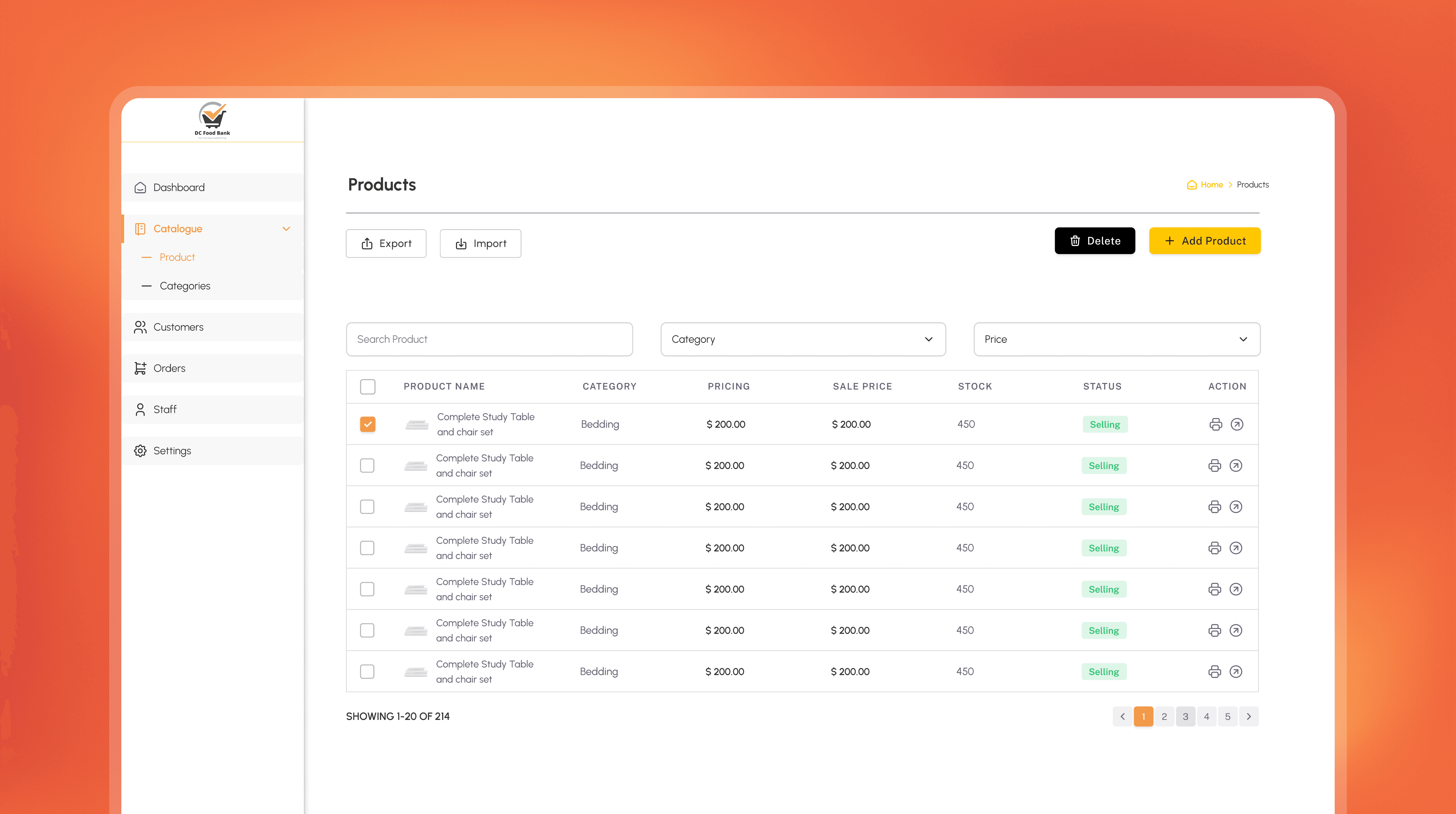Jump to page 3 in pagination
The width and height of the screenshot is (1456, 814).
pyautogui.click(x=1185, y=716)
